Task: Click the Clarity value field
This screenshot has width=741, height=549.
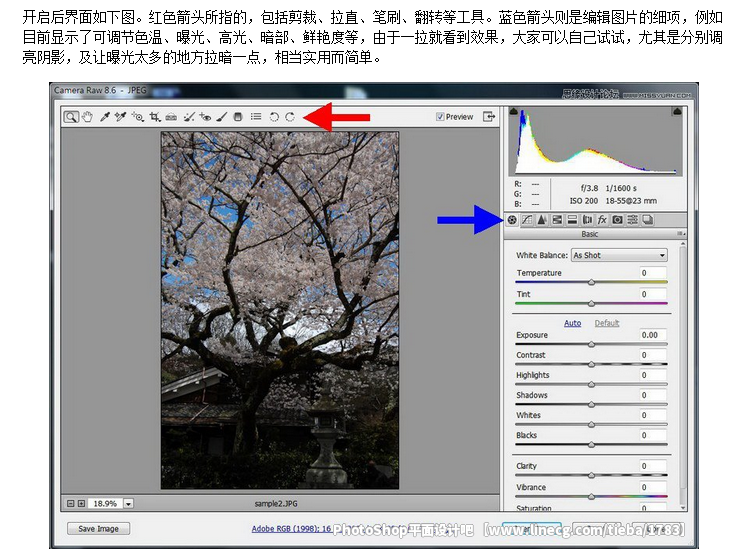Action: pyautogui.click(x=653, y=466)
